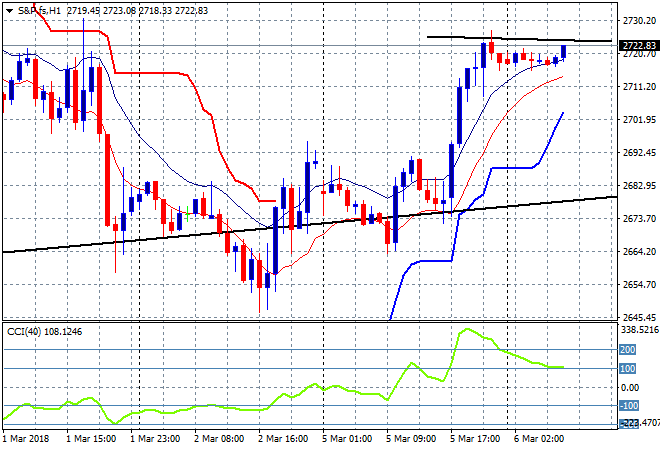
Task: Click the CCI 200 level label
Action: coord(627,350)
